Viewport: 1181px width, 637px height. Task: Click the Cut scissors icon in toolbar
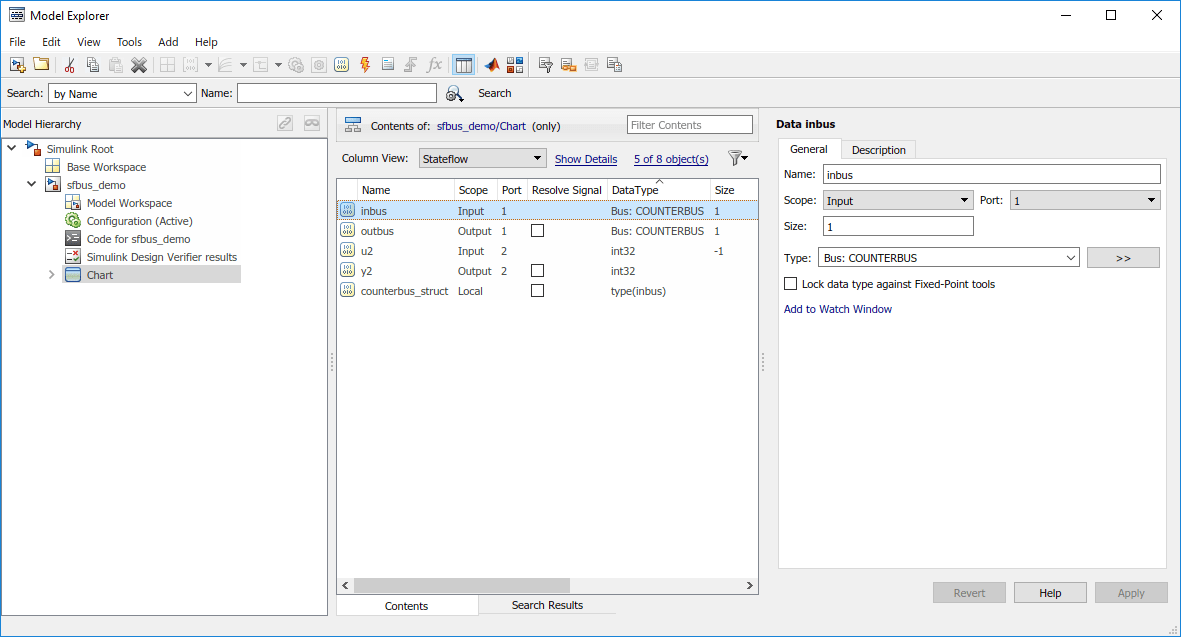(x=69, y=65)
